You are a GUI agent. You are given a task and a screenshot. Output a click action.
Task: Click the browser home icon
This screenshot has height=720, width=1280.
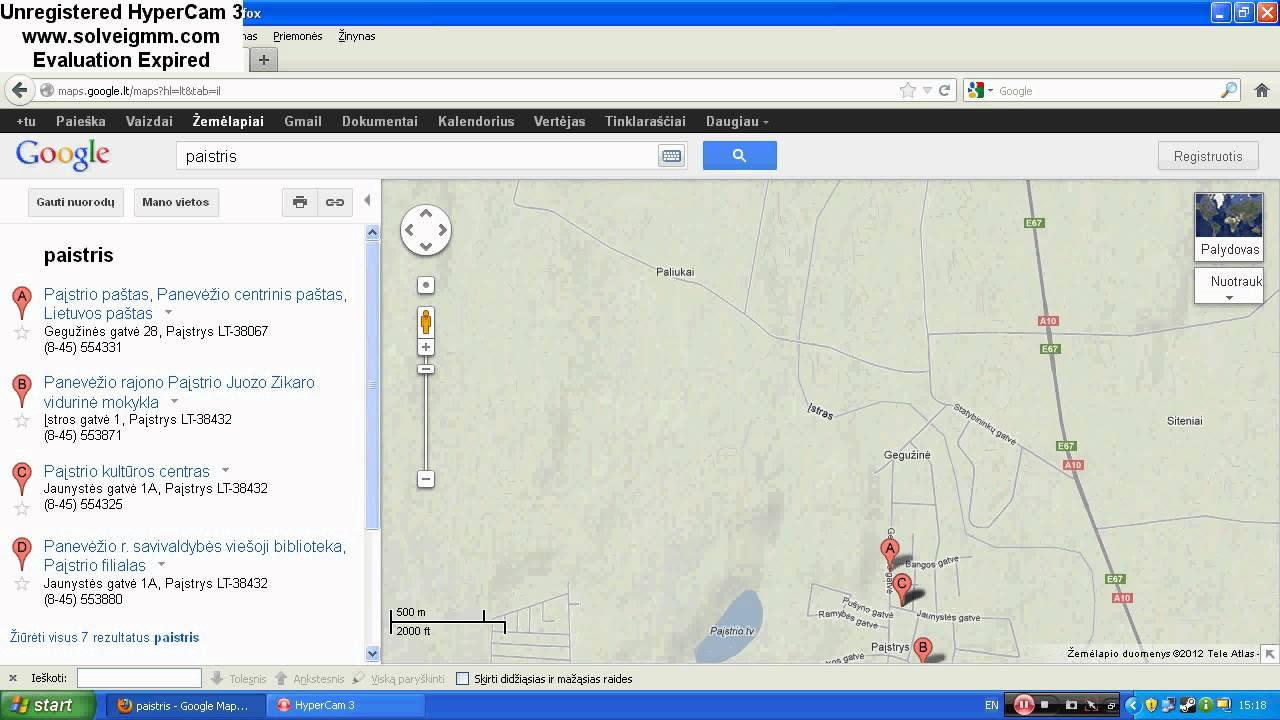point(1262,90)
